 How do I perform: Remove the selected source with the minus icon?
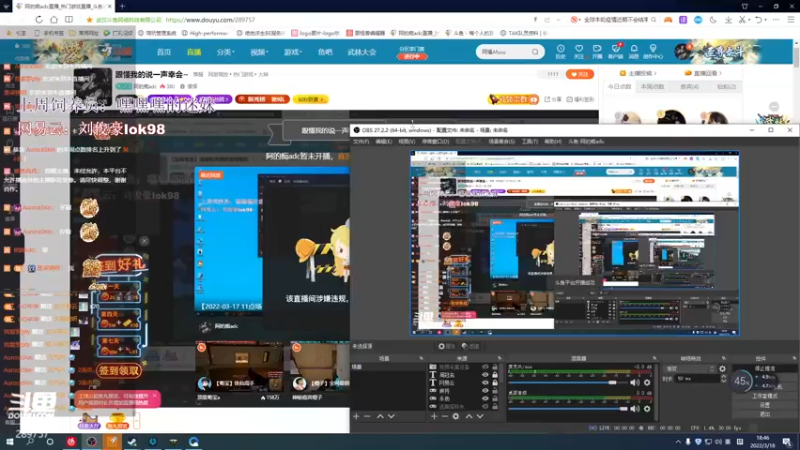click(x=444, y=416)
